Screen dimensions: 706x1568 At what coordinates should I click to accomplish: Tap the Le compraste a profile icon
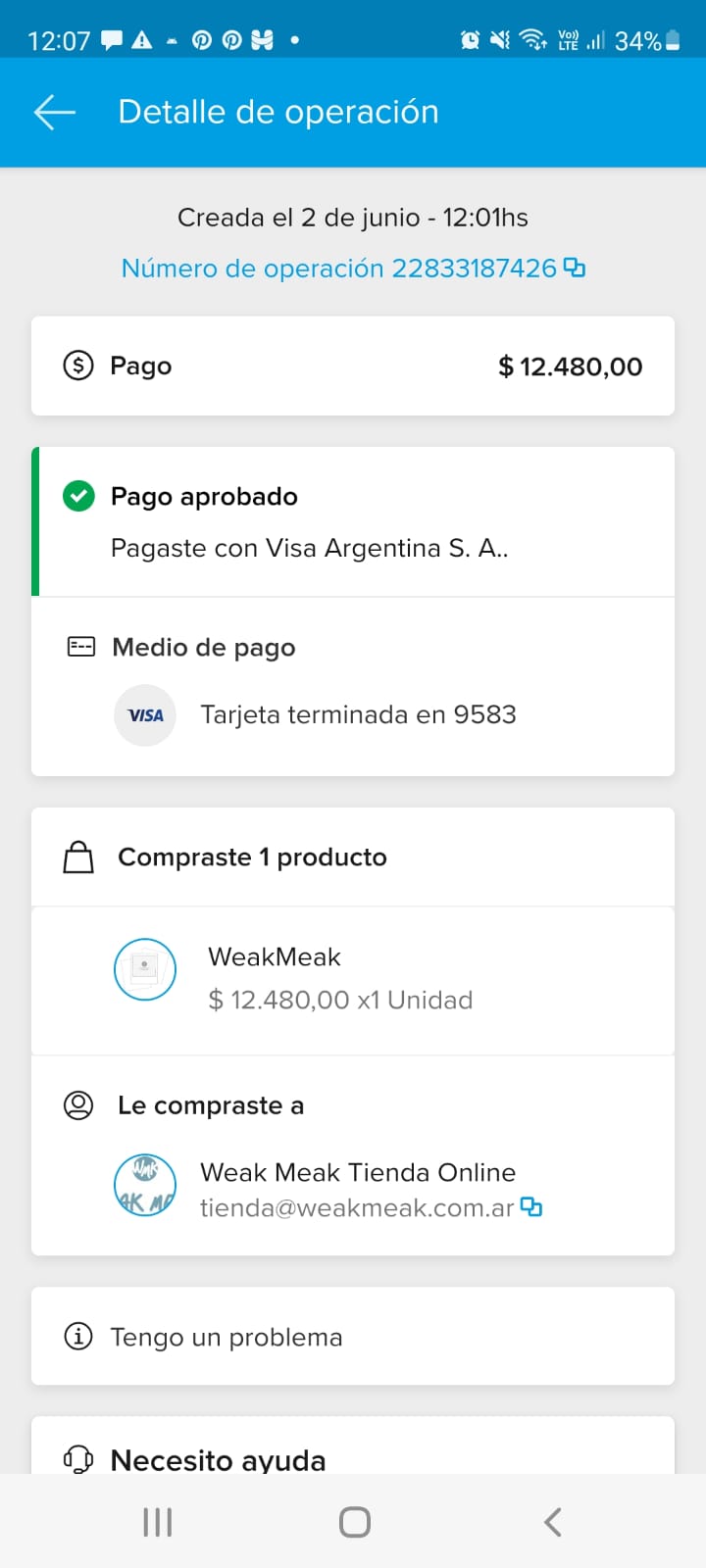[78, 1105]
